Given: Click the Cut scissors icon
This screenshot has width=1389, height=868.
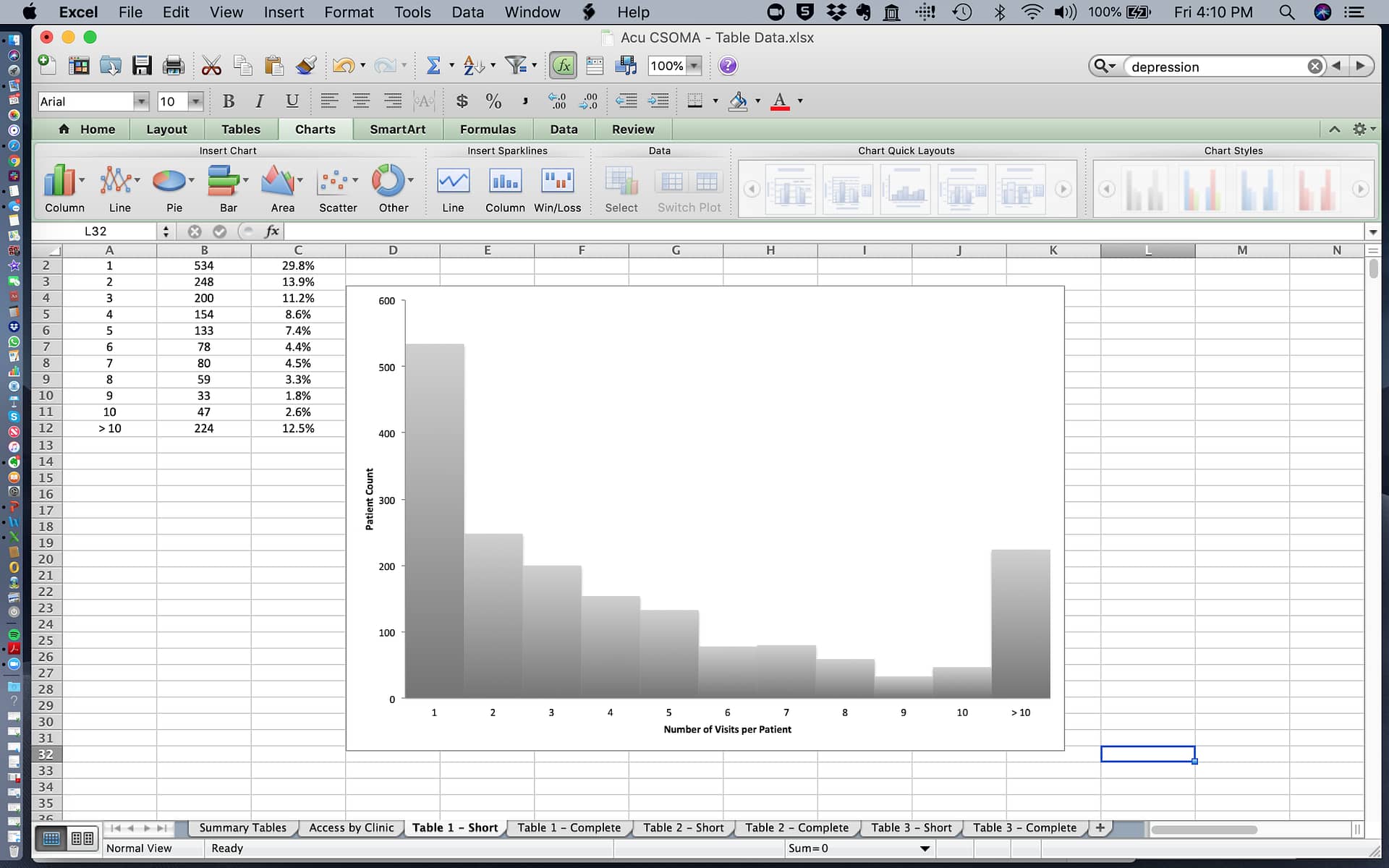Looking at the screenshot, I should [x=211, y=66].
